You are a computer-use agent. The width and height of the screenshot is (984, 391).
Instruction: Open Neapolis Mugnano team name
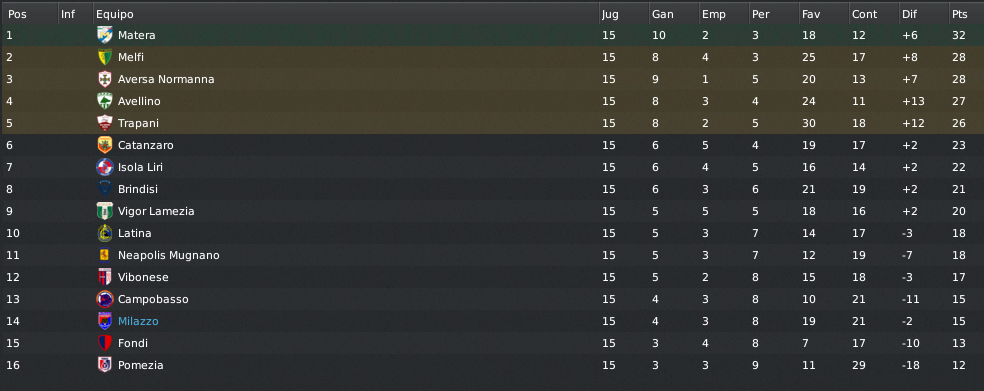[x=169, y=255]
